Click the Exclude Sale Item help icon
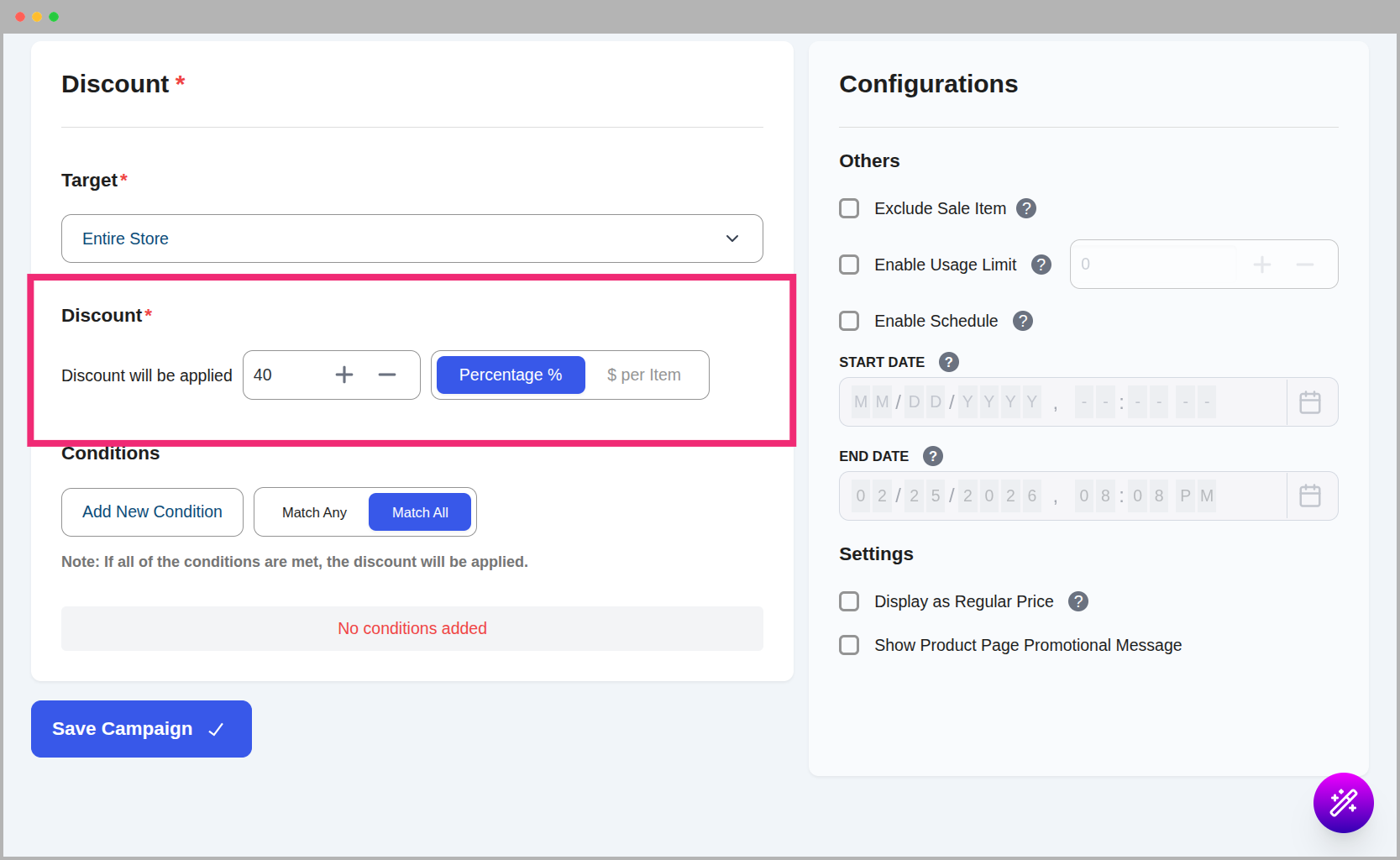The height and width of the screenshot is (860, 1400). tap(1025, 208)
